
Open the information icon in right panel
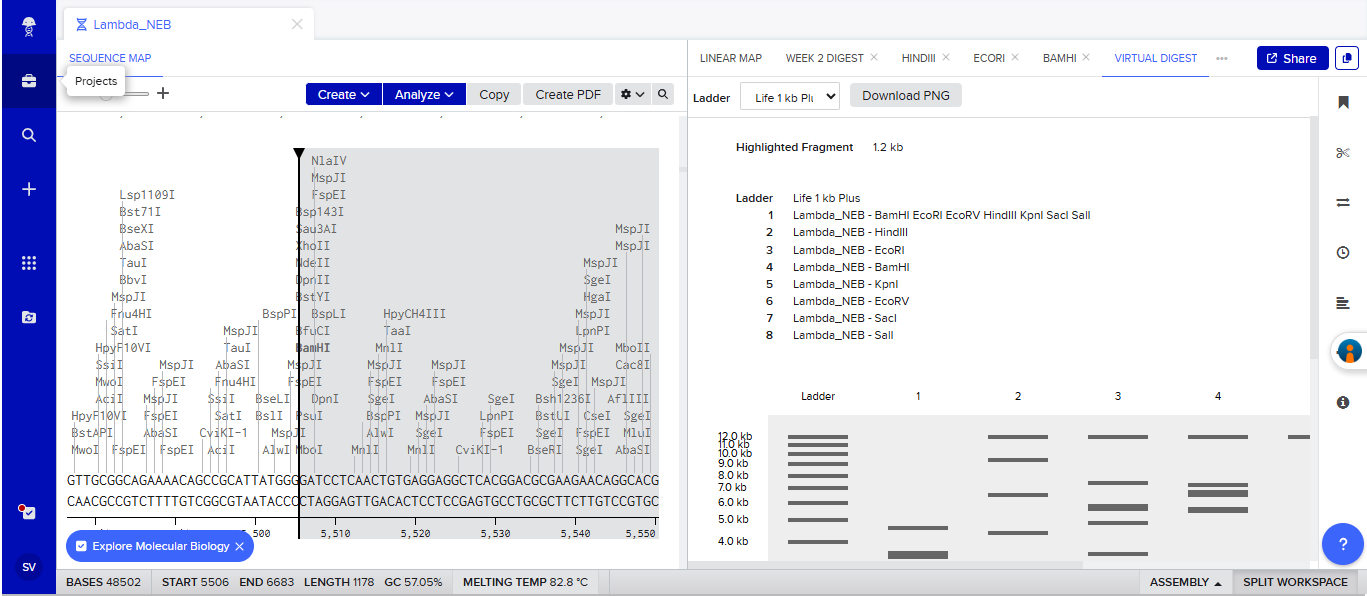tap(1342, 402)
